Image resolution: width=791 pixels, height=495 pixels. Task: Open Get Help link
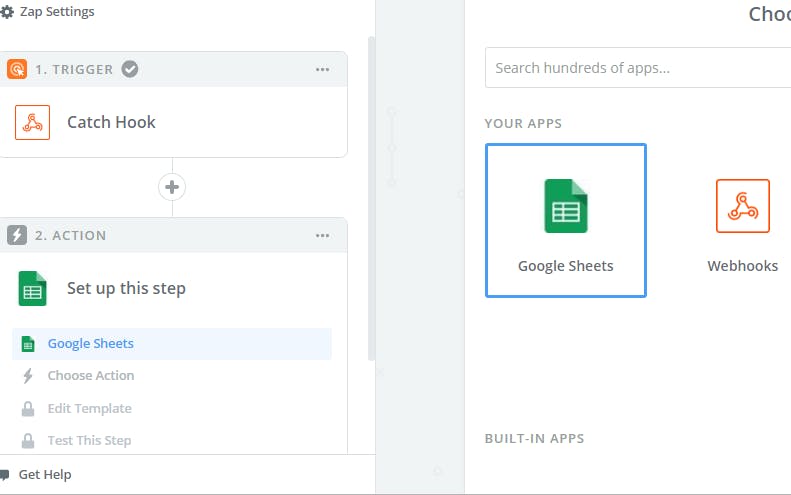click(45, 475)
